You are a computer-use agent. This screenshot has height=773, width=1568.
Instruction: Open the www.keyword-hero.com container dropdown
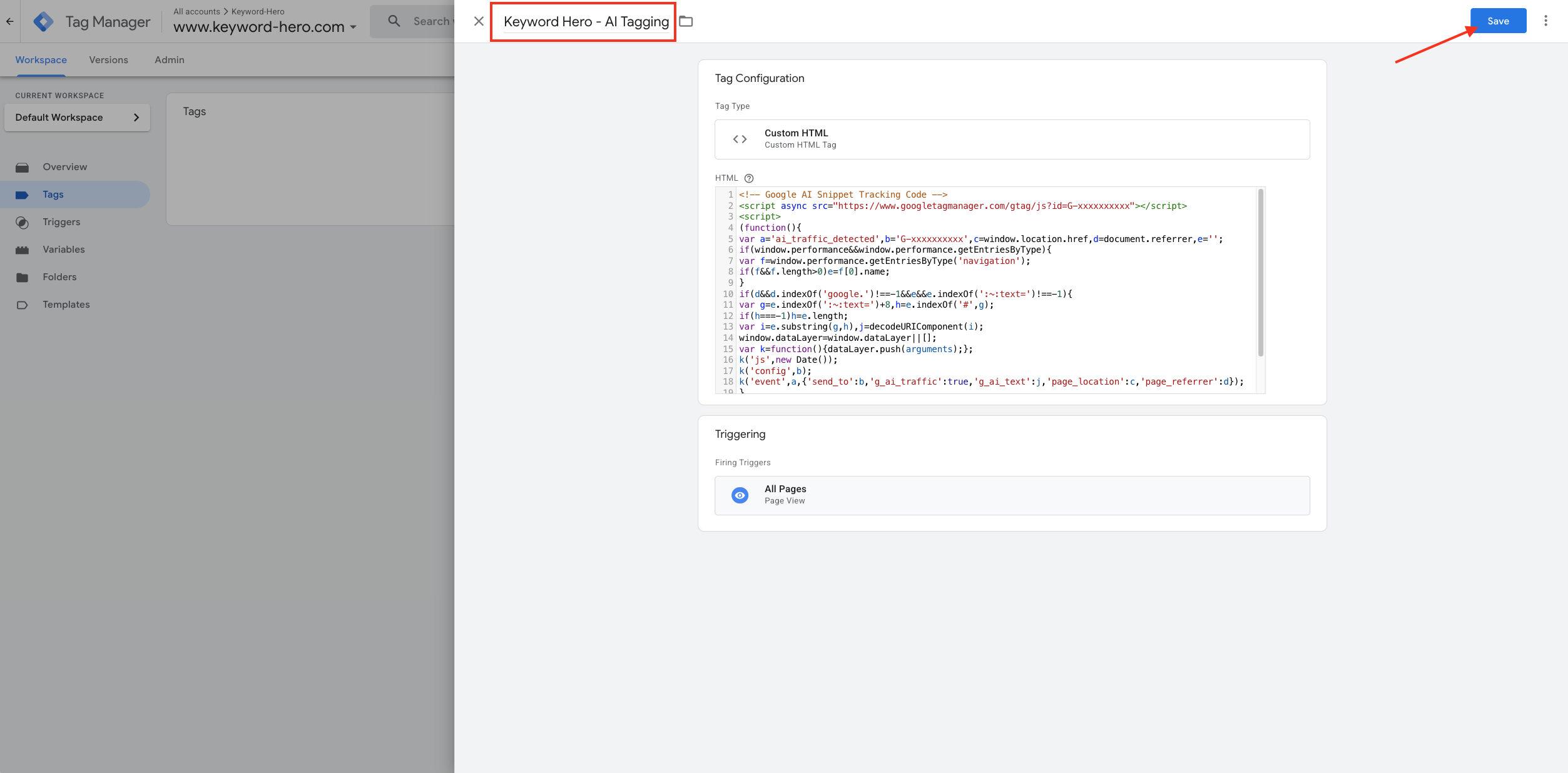(265, 27)
